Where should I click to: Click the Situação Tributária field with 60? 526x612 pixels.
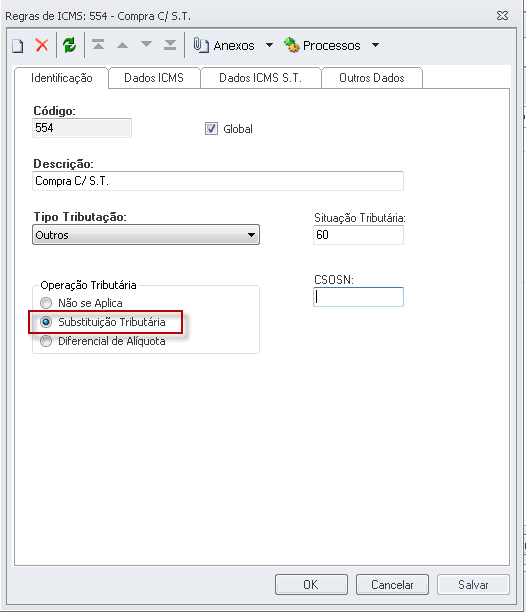click(x=358, y=235)
